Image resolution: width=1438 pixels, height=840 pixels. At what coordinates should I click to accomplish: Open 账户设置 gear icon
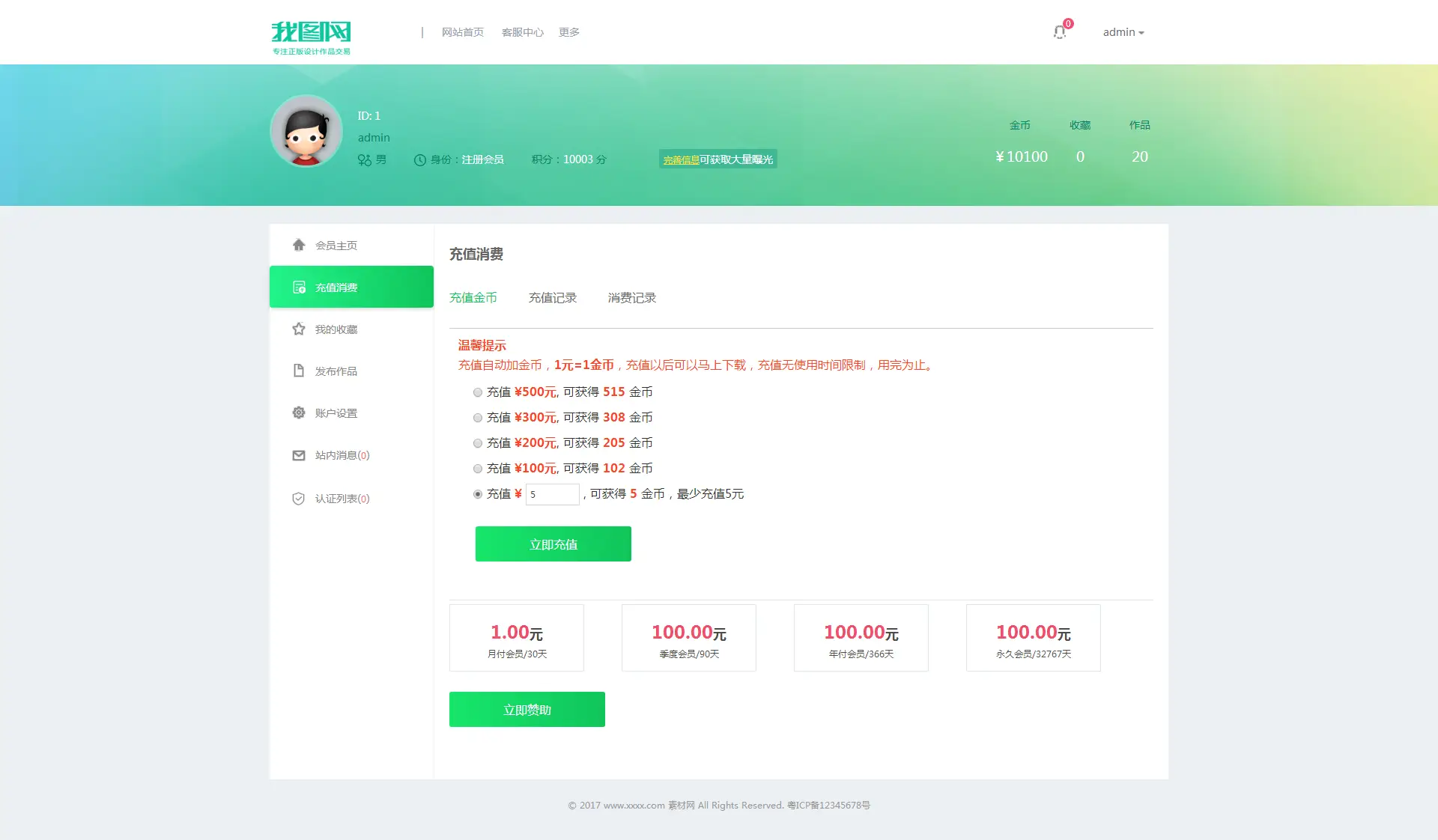point(298,413)
